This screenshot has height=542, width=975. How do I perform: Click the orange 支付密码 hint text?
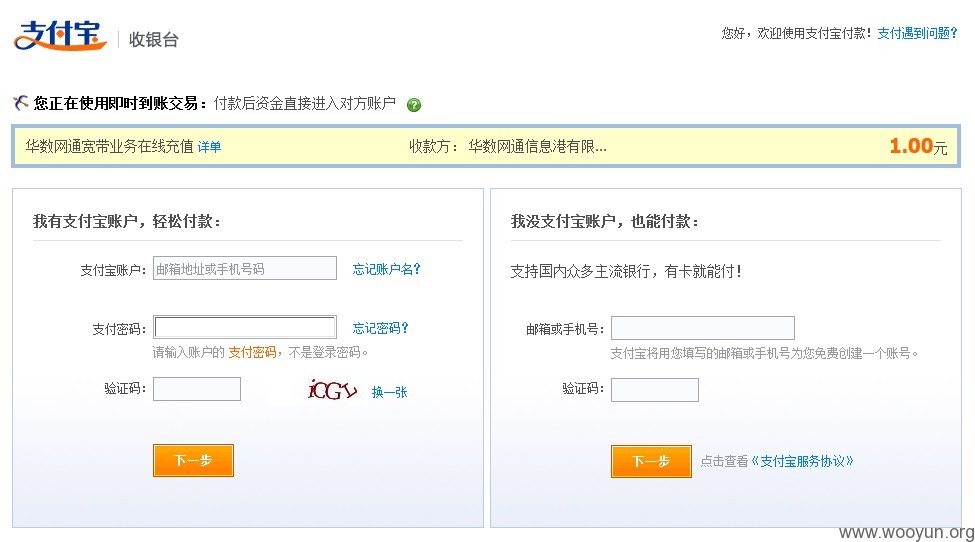252,352
